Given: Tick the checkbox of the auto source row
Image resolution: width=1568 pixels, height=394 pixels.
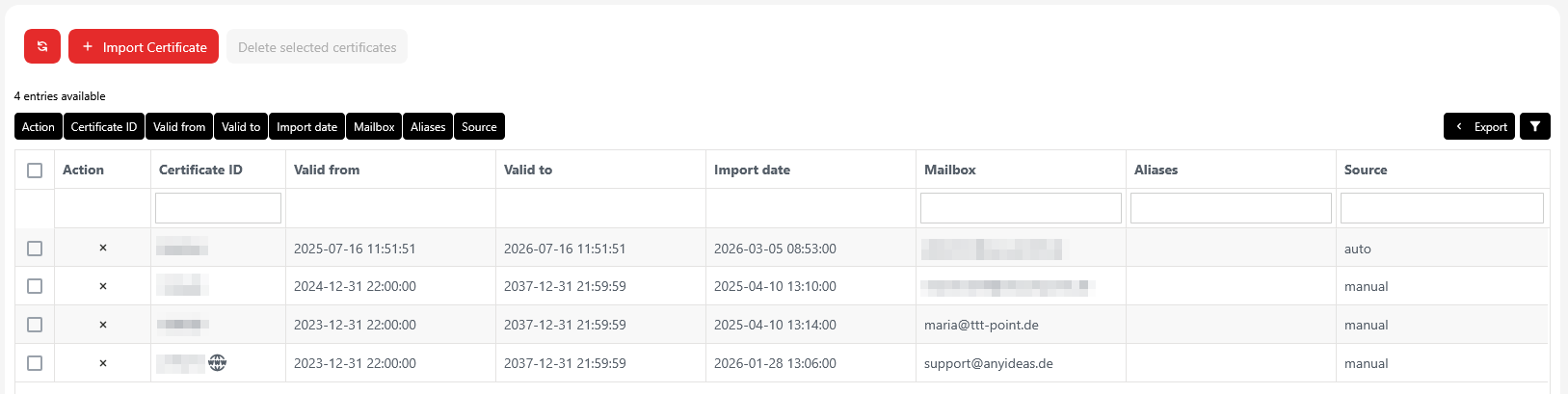Looking at the screenshot, I should point(35,249).
